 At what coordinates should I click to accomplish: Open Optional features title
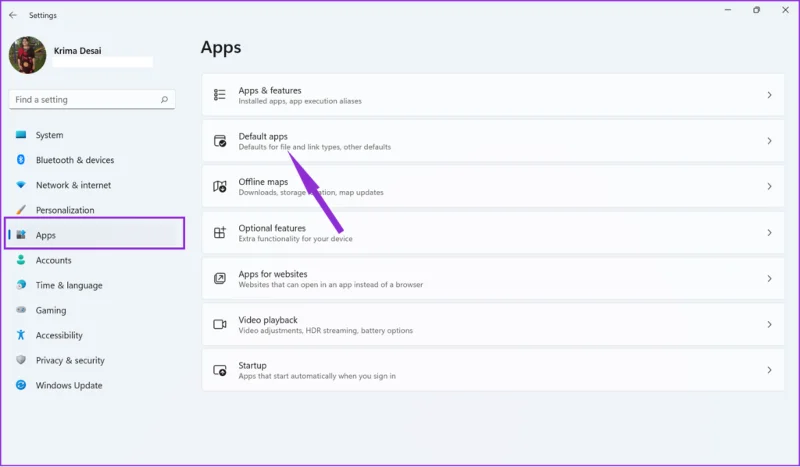(272, 228)
